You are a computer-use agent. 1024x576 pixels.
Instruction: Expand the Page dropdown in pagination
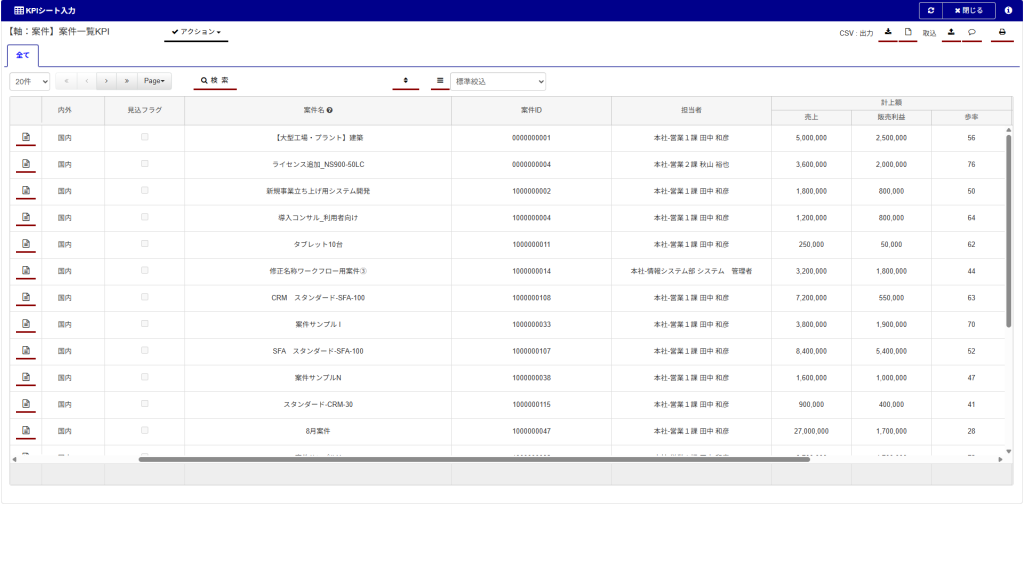[x=154, y=81]
